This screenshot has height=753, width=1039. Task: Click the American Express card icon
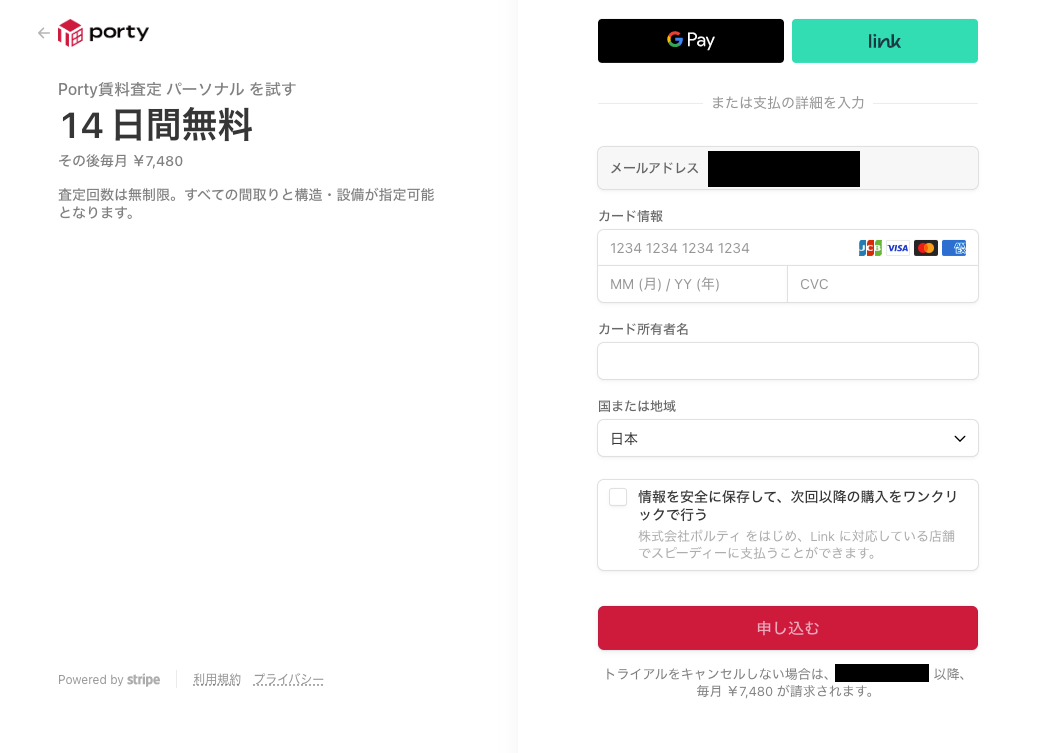pyautogui.click(x=954, y=248)
